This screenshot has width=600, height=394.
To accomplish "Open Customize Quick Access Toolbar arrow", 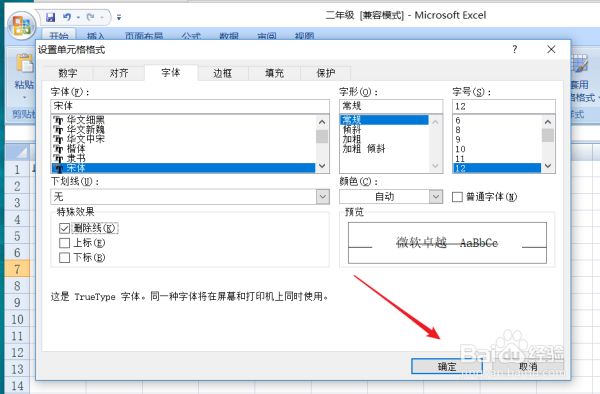I will [x=119, y=18].
